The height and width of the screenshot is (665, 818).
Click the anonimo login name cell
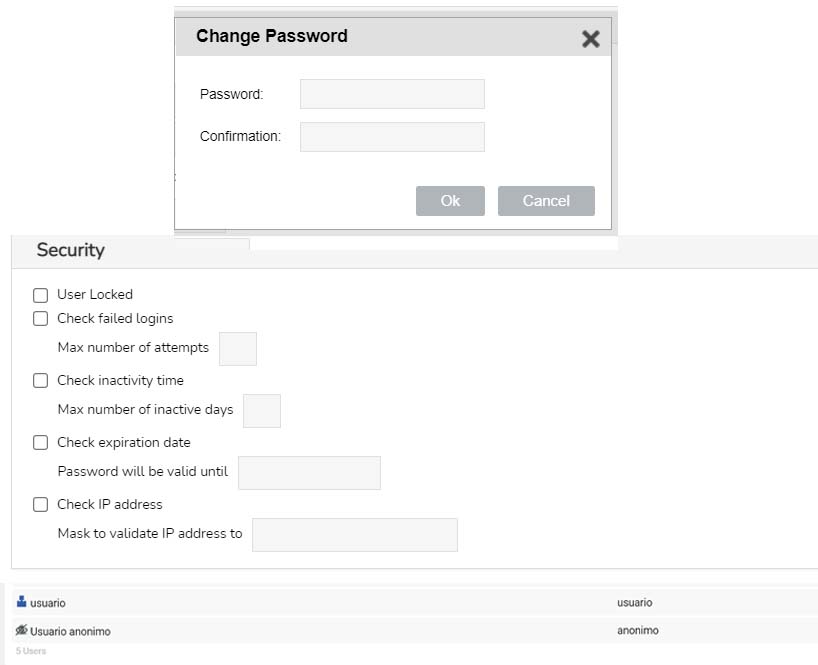coord(637,631)
